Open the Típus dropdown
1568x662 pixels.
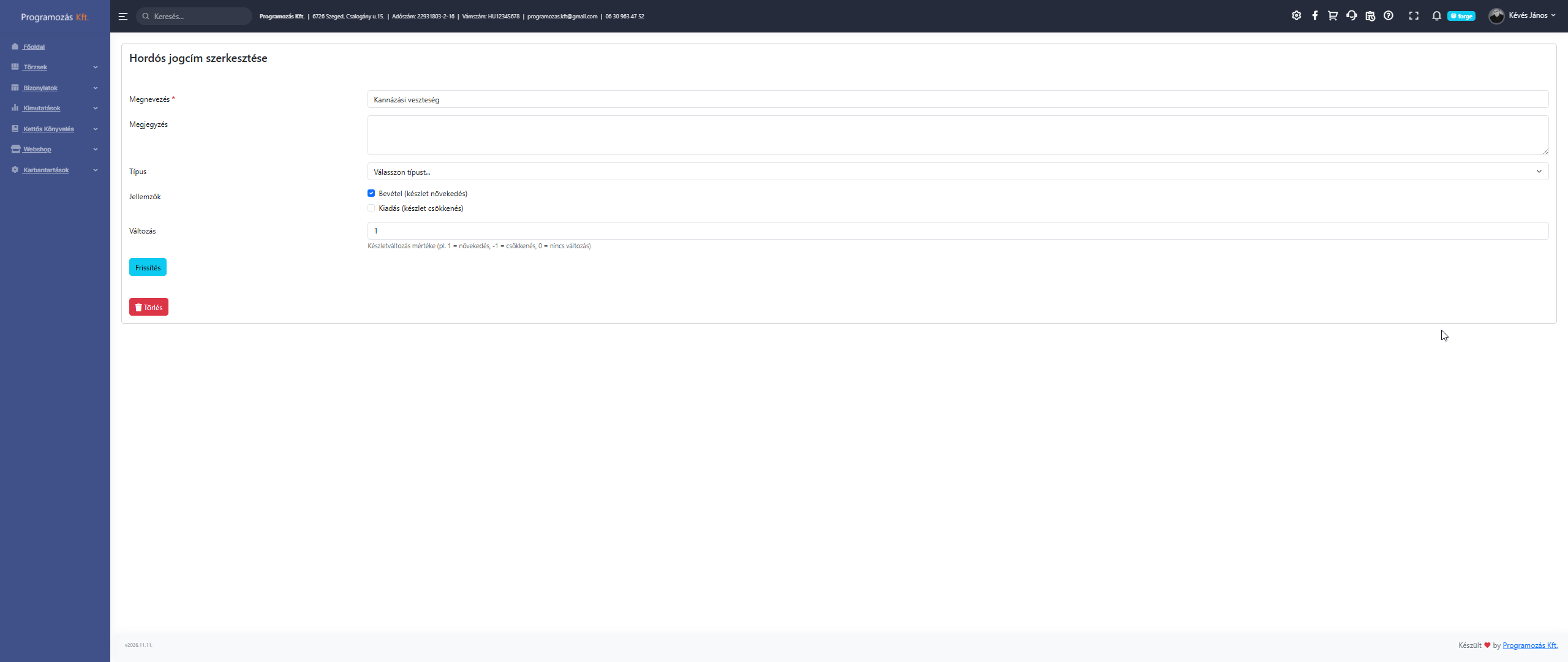957,172
